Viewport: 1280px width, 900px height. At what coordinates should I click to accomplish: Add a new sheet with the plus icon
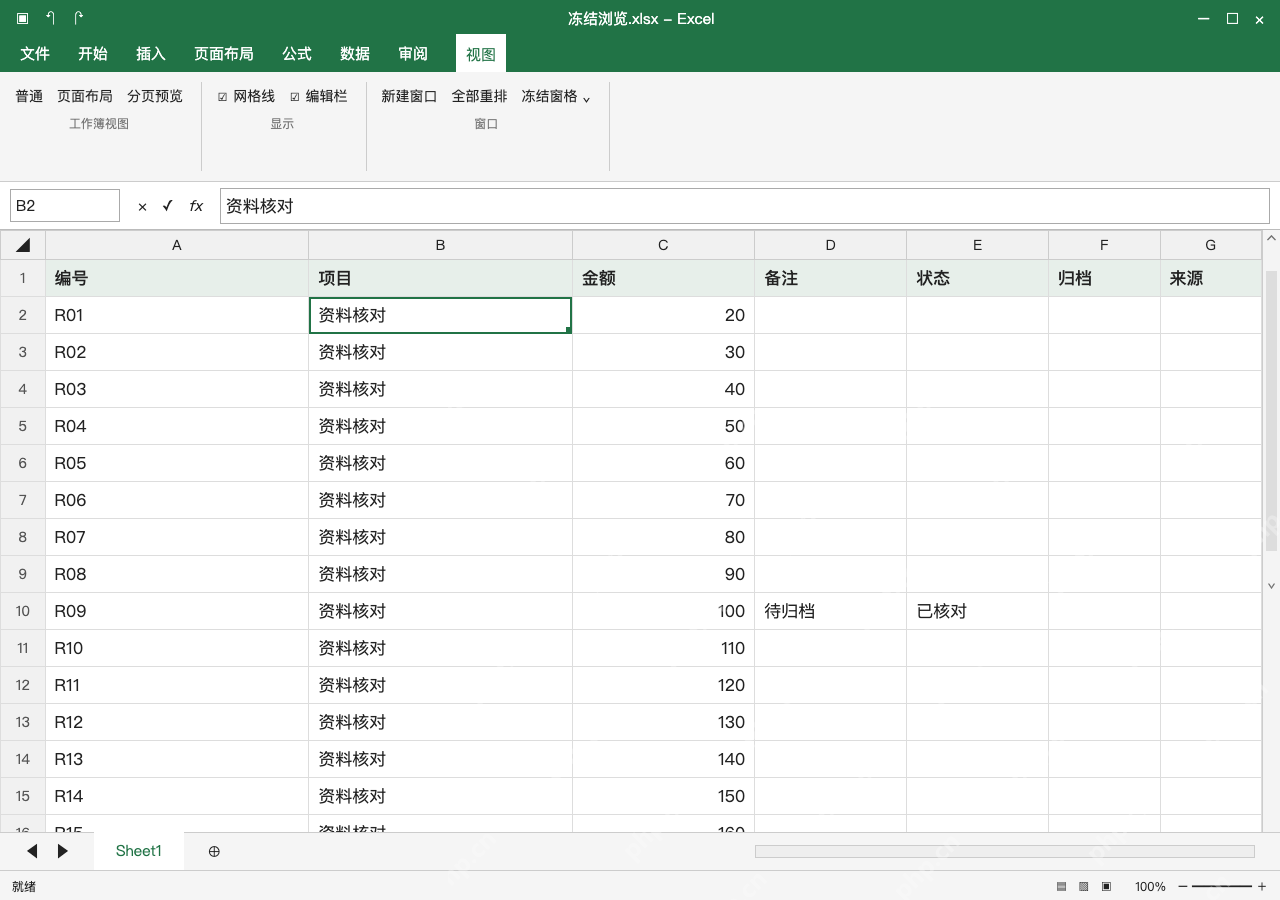[214, 851]
